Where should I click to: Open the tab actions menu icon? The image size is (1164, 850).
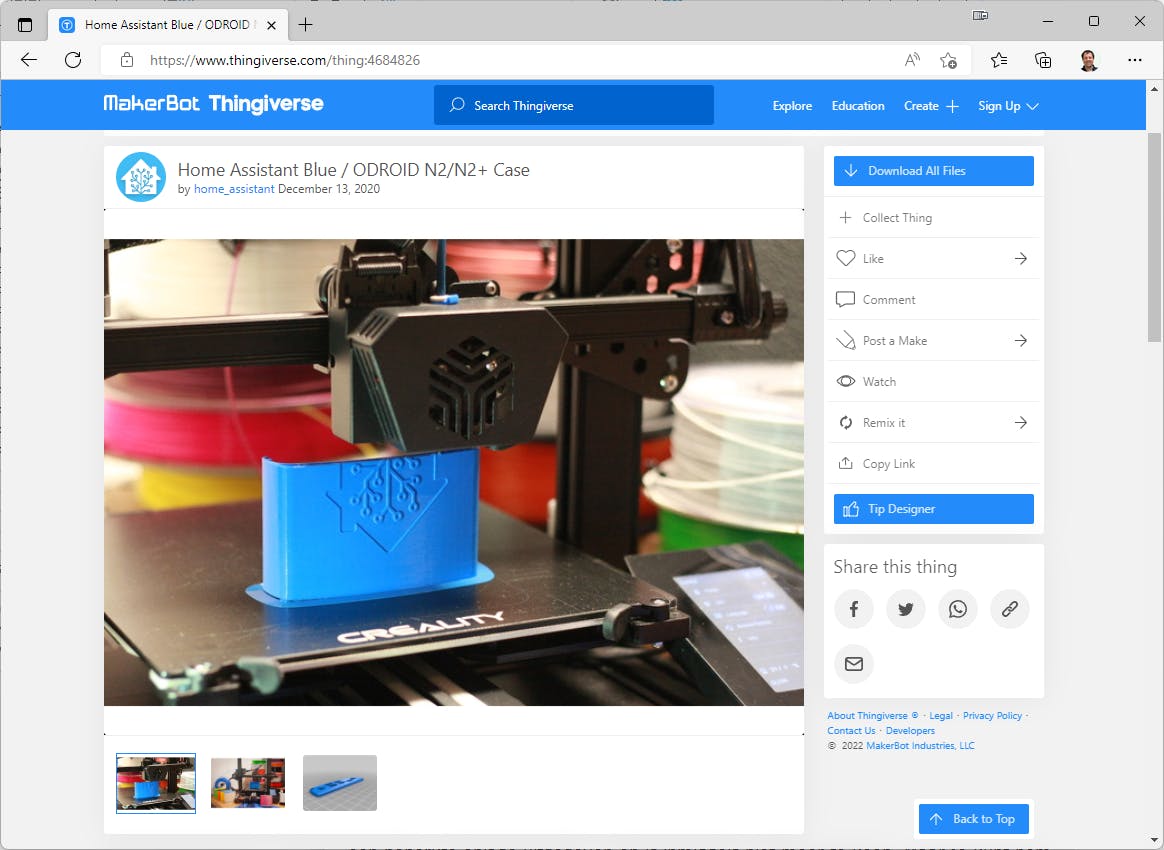pyautogui.click(x=25, y=24)
